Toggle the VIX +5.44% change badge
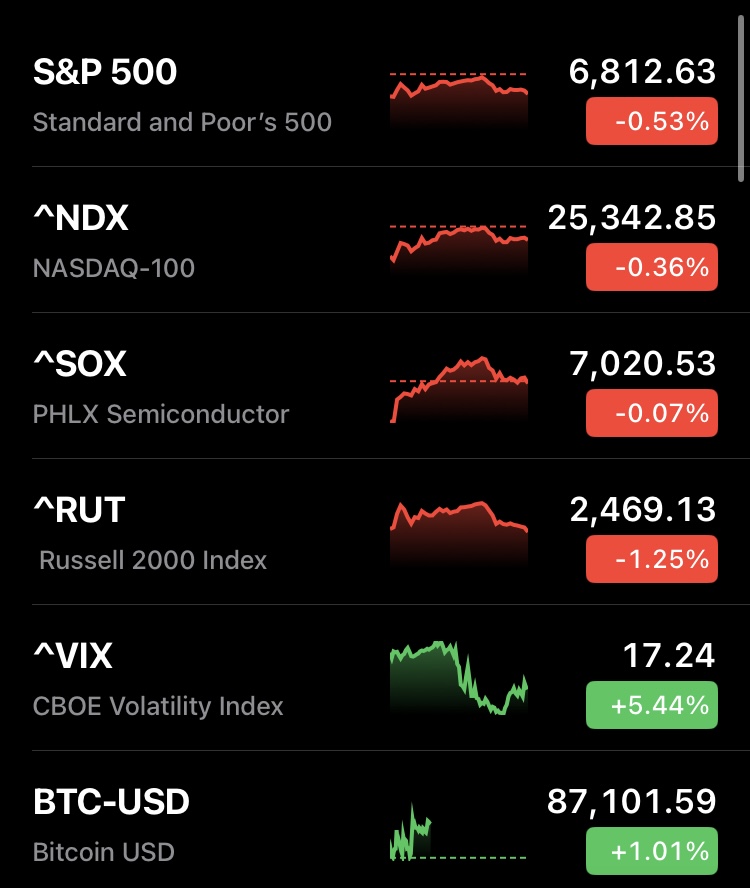 click(651, 706)
